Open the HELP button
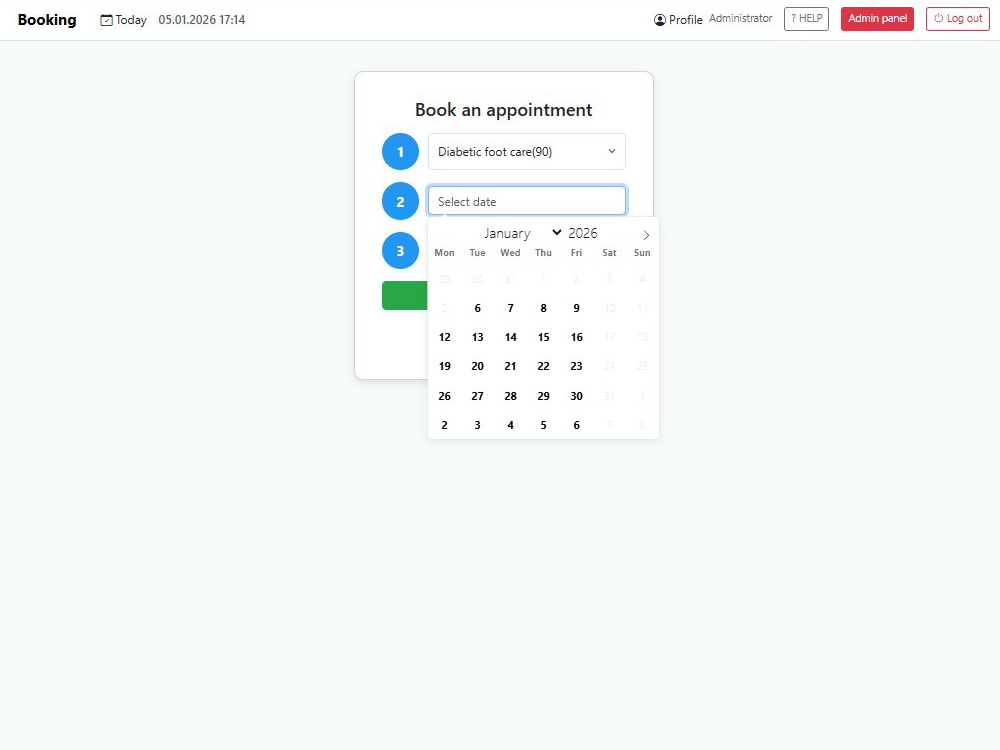1000x750 pixels. click(806, 18)
